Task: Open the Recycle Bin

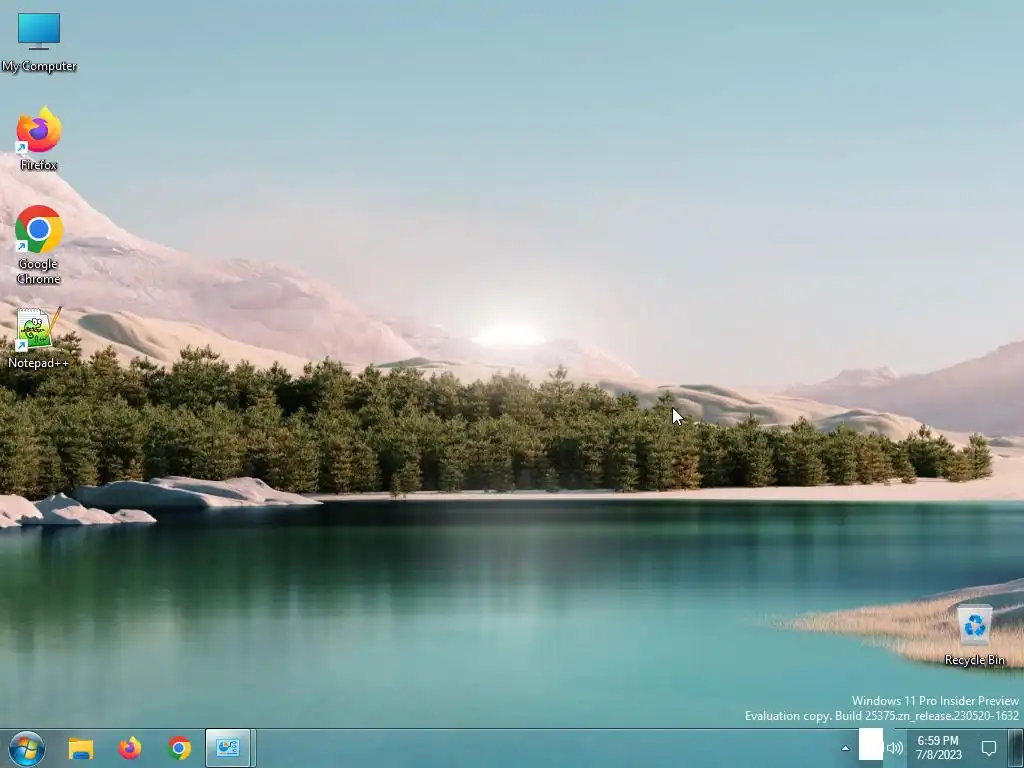Action: [x=974, y=635]
